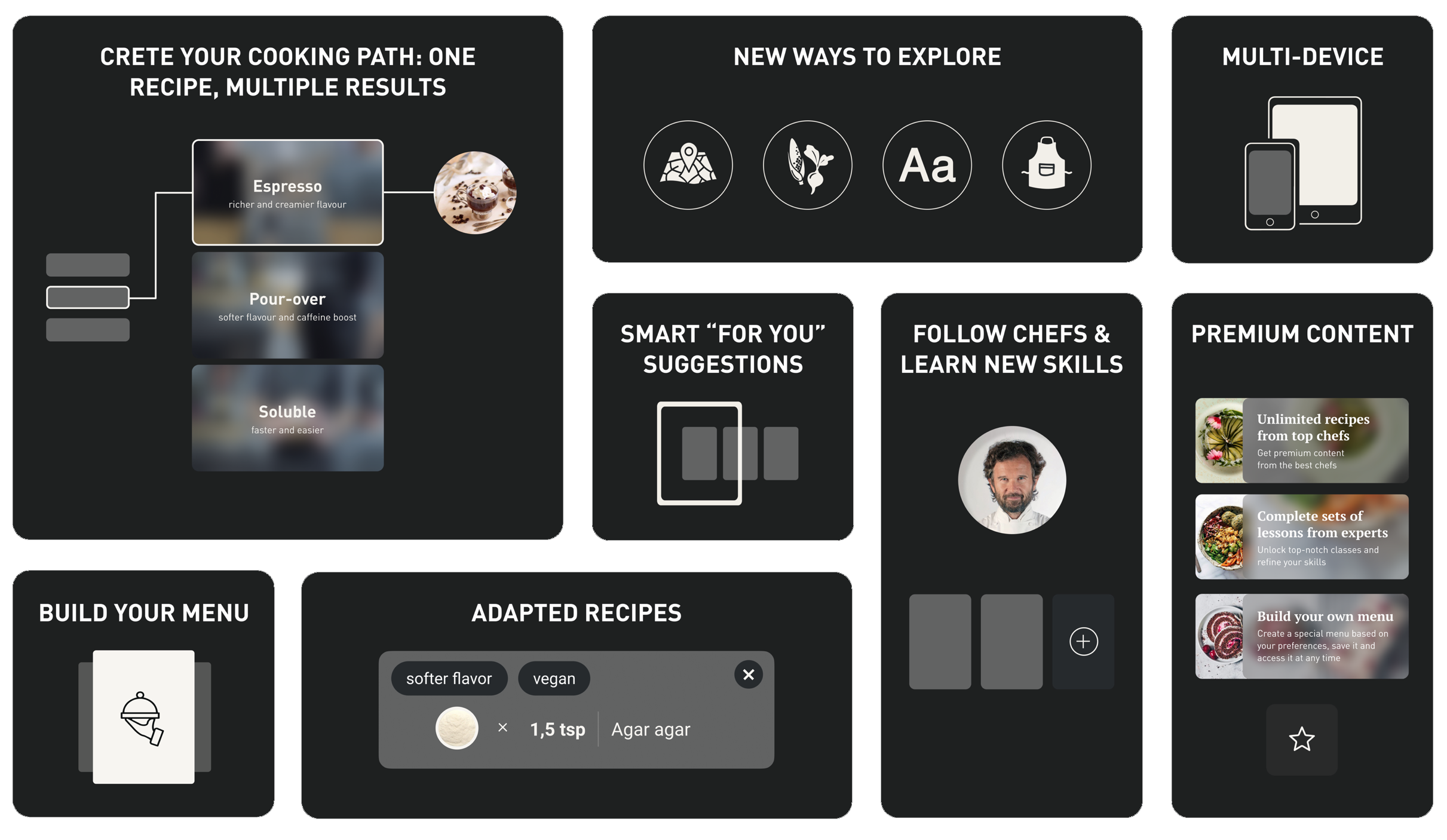Pick the Soluble faster and easier option
Image resolution: width=1447 pixels, height=840 pixels.
click(x=287, y=418)
